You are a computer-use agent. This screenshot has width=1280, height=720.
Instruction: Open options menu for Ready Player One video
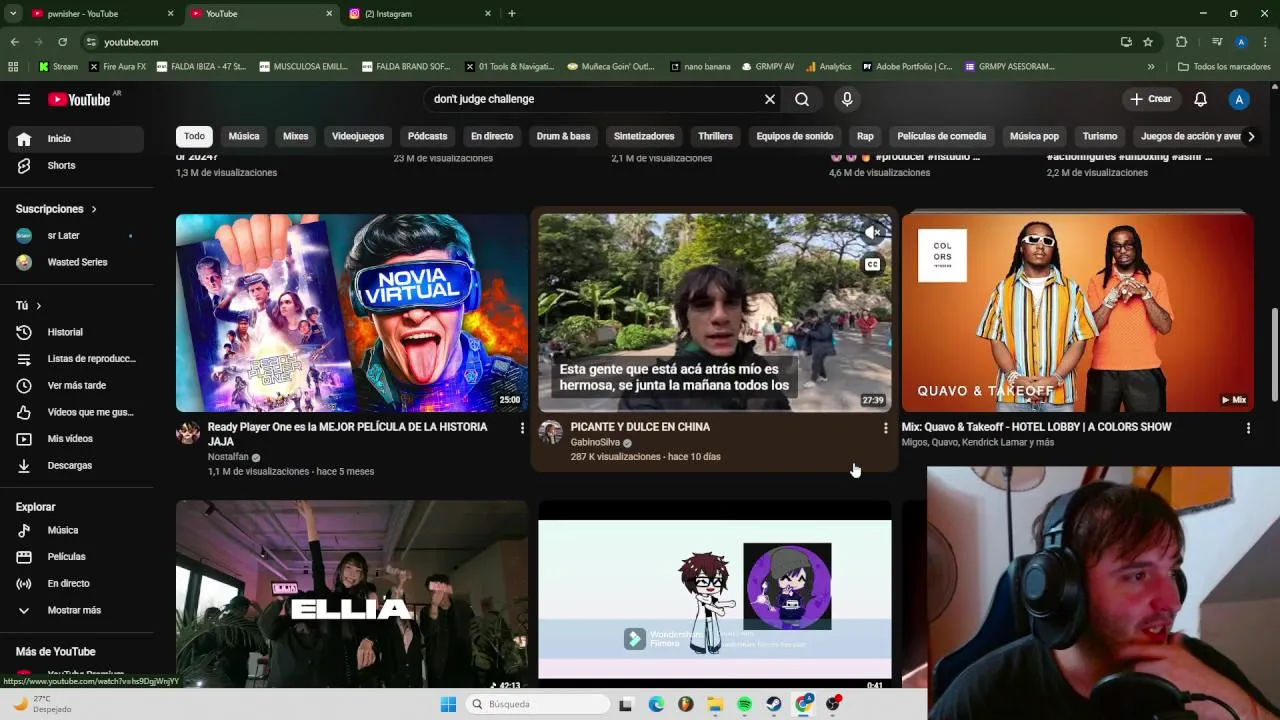[x=522, y=428]
